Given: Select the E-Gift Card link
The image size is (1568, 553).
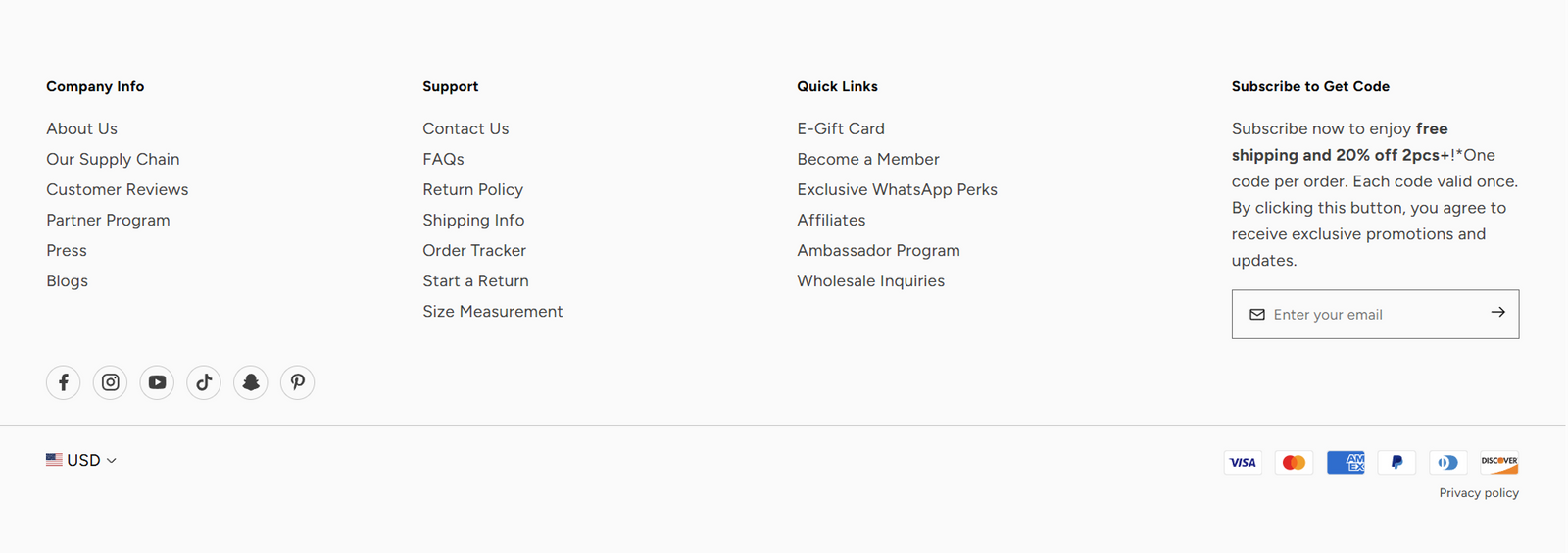Looking at the screenshot, I should [840, 128].
